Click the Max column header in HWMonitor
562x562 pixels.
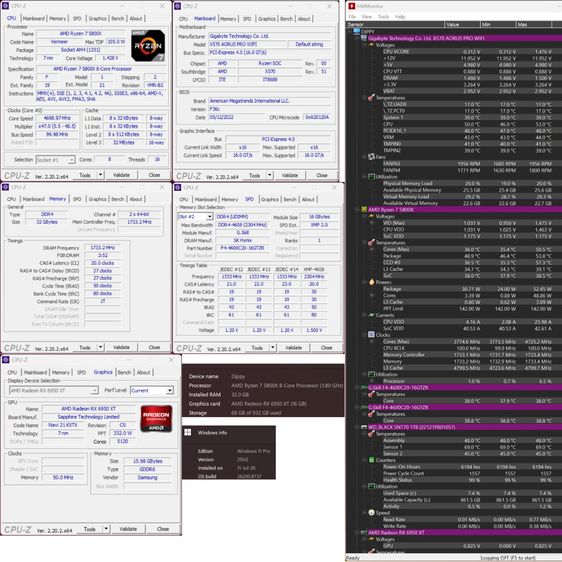[534, 24]
